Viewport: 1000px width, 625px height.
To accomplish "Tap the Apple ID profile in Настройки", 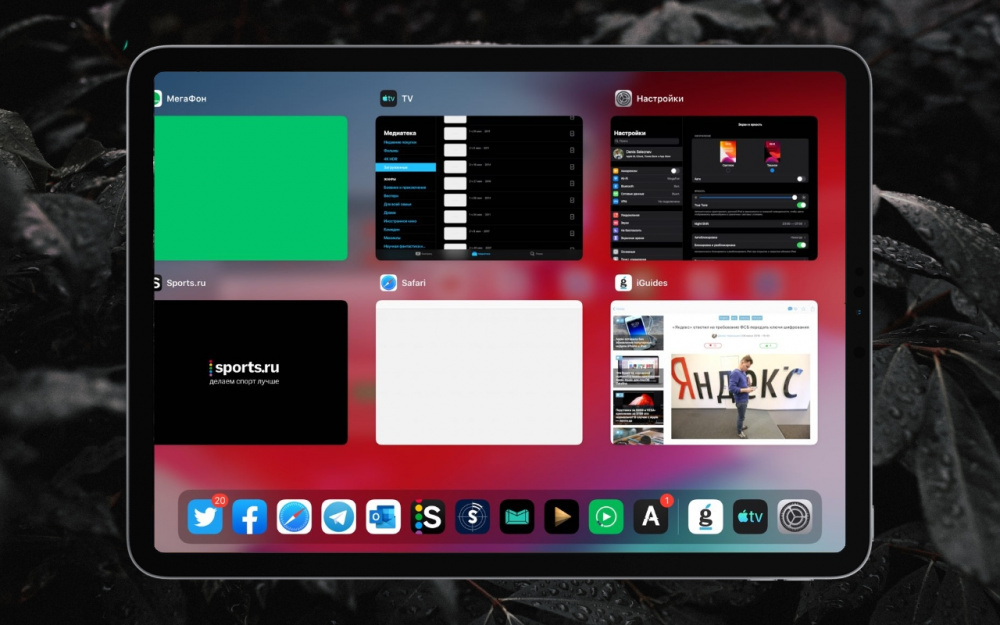I will tap(646, 153).
